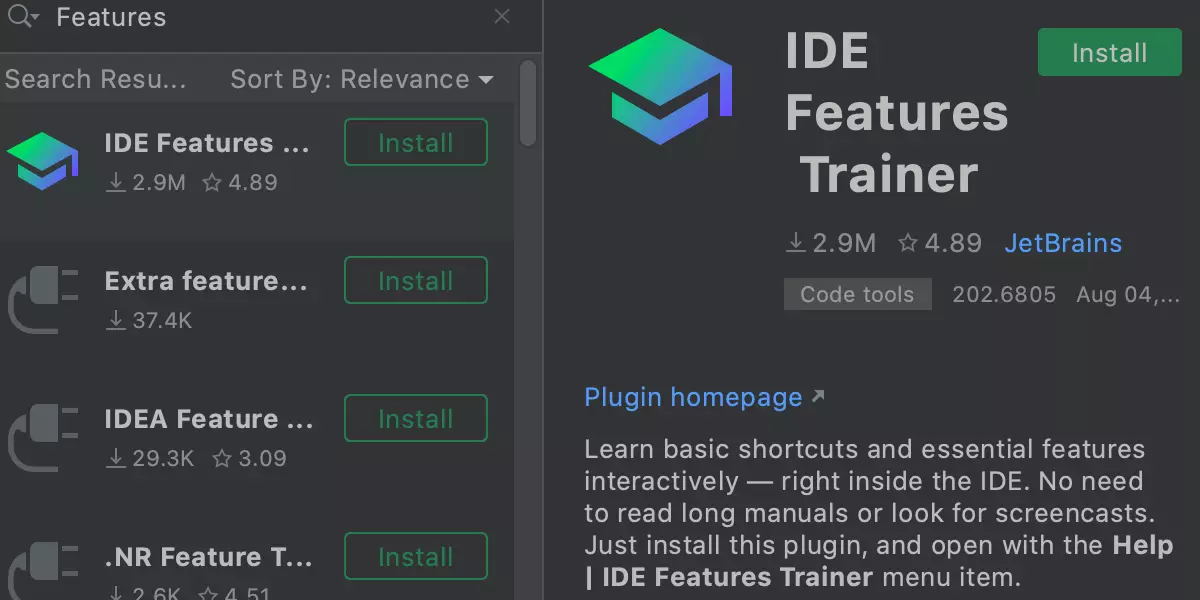Click the search magnifier icon

22,17
